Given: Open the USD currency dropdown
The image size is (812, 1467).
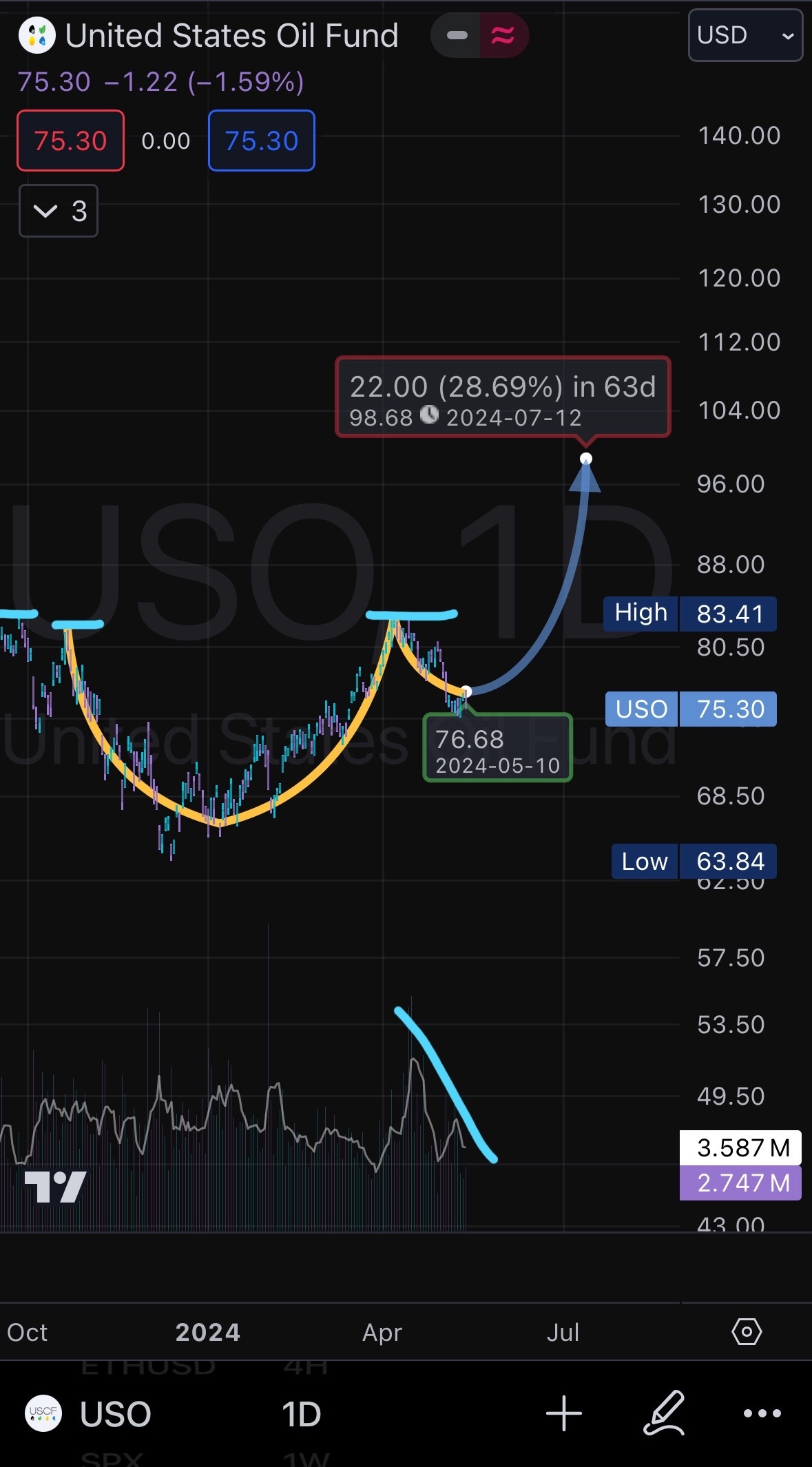Looking at the screenshot, I should (745, 35).
